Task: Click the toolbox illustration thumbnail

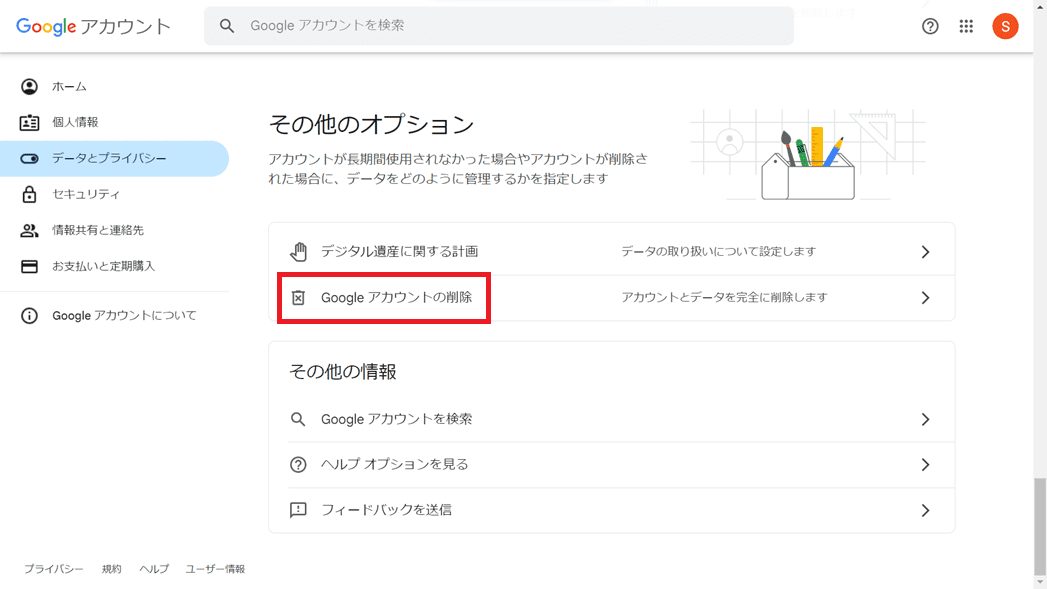Action: (808, 155)
